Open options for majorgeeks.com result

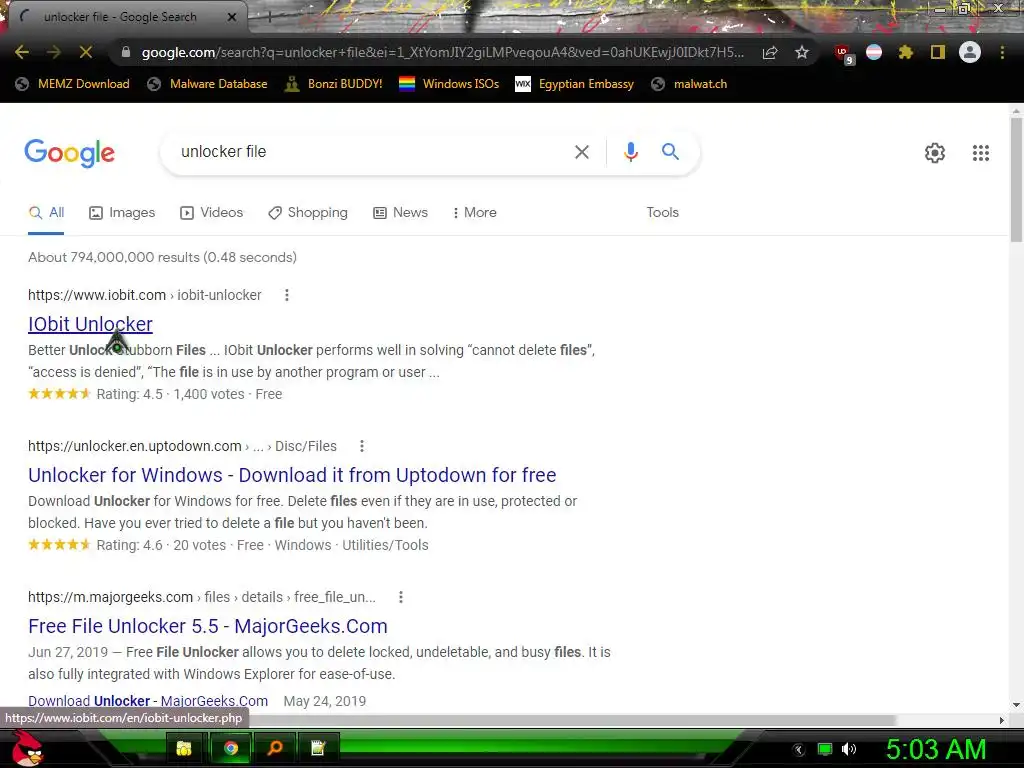pos(400,597)
